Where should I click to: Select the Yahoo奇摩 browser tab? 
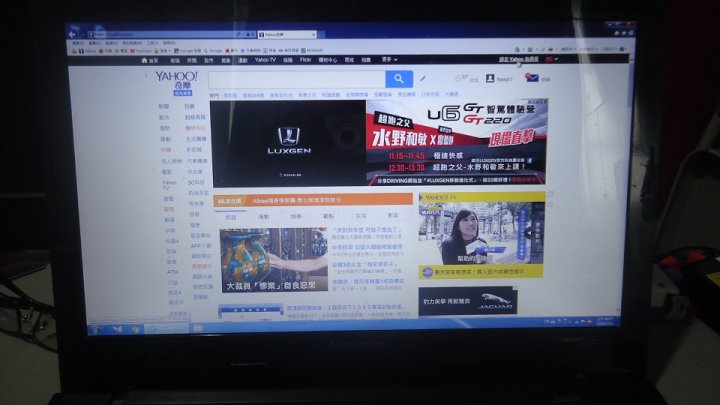(285, 34)
